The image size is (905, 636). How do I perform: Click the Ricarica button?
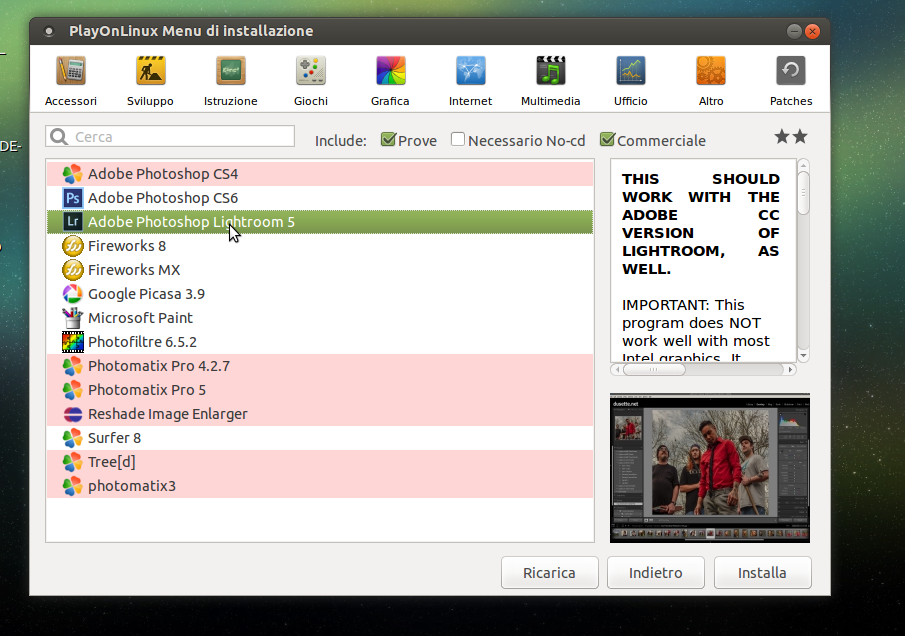[x=549, y=573]
